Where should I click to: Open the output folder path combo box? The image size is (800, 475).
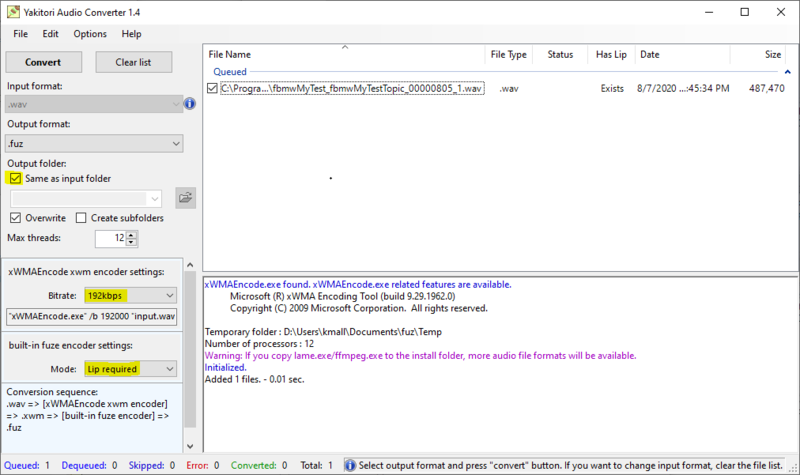[86, 198]
